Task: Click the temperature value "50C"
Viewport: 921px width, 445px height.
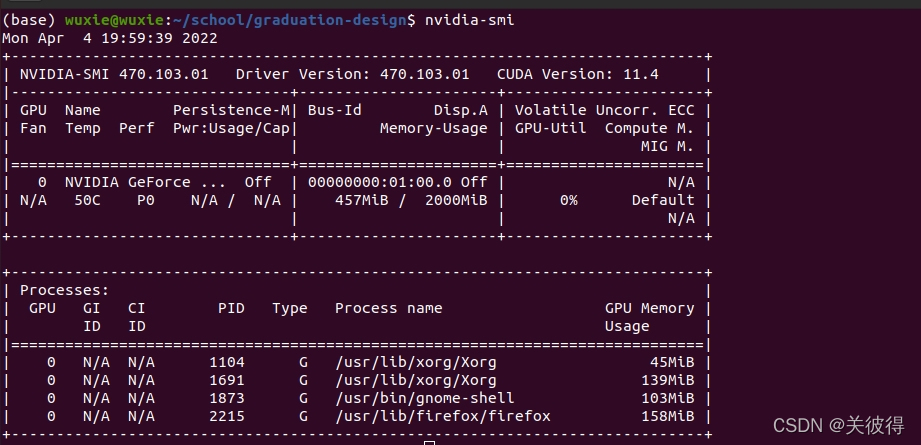Action: coord(88,201)
